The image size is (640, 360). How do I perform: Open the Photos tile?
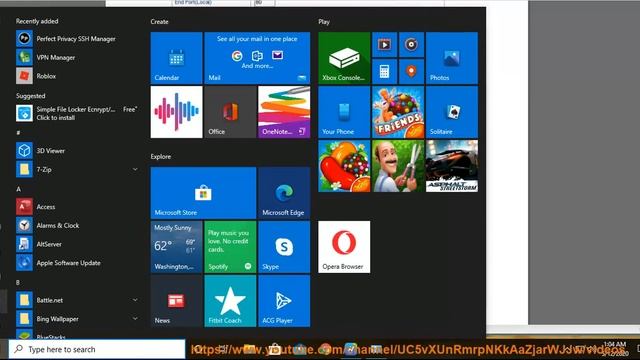tap(452, 58)
